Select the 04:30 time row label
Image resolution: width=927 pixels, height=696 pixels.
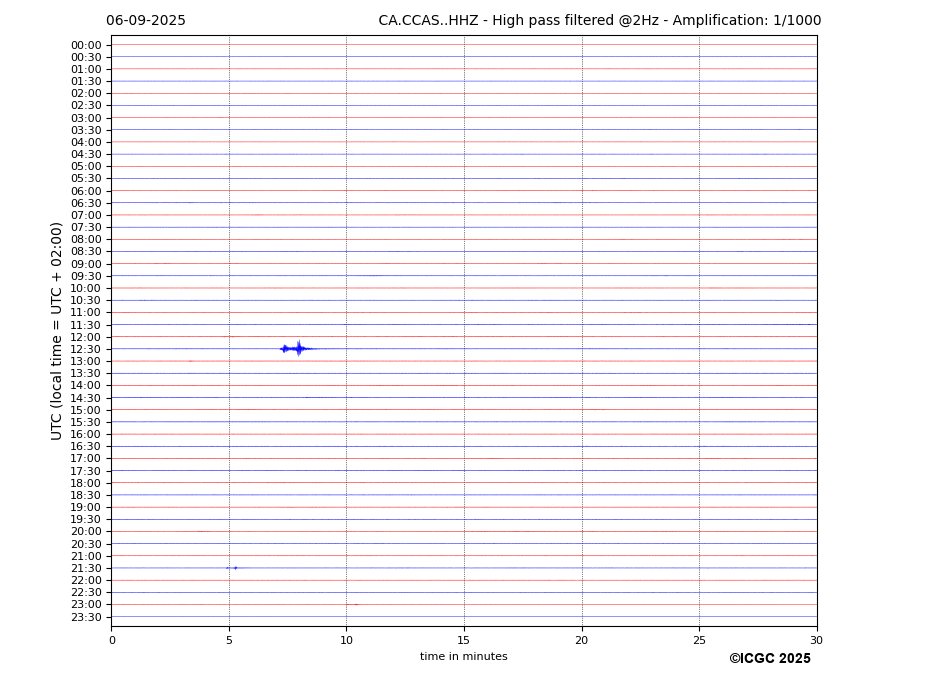click(x=86, y=154)
